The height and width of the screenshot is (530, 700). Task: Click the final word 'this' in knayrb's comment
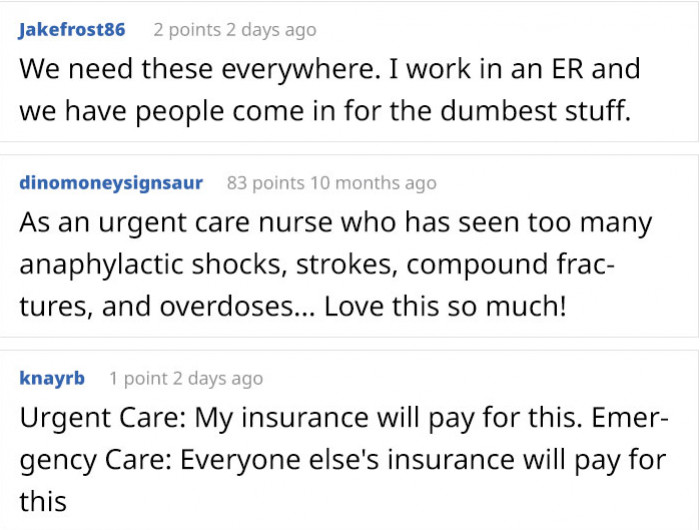[43, 501]
